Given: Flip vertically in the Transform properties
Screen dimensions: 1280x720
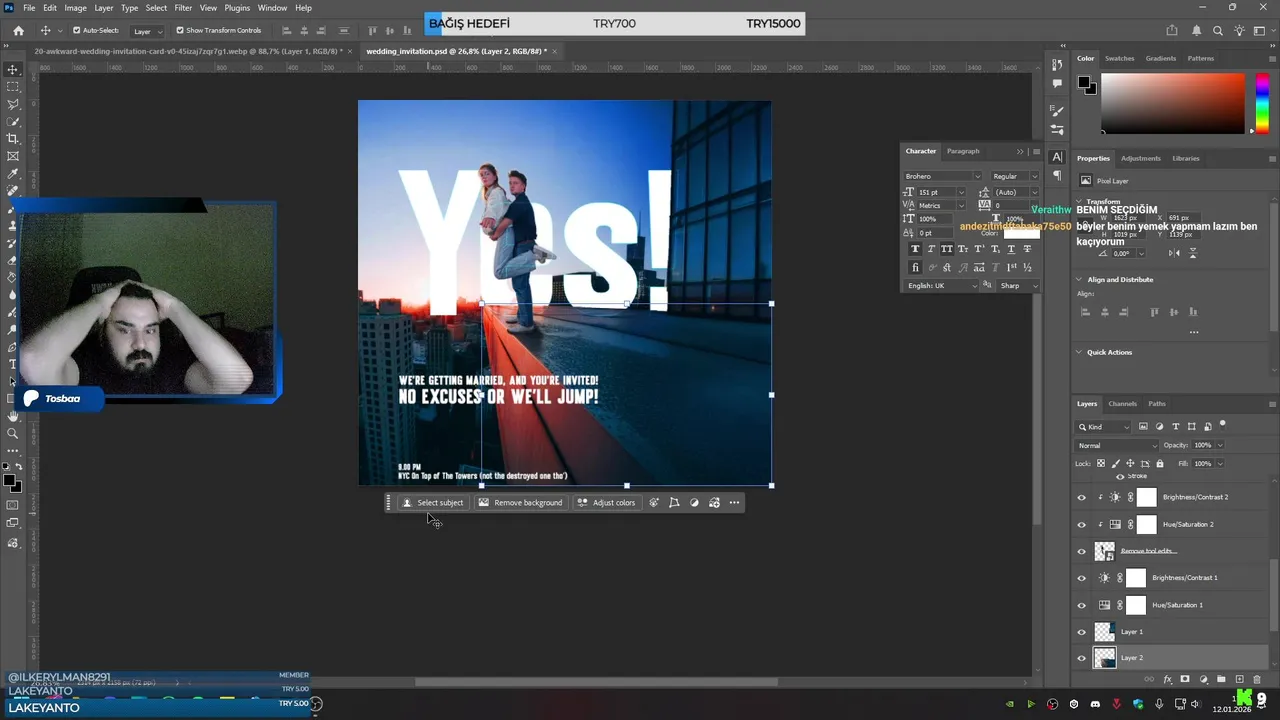Looking at the screenshot, I should pyautogui.click(x=1192, y=253).
